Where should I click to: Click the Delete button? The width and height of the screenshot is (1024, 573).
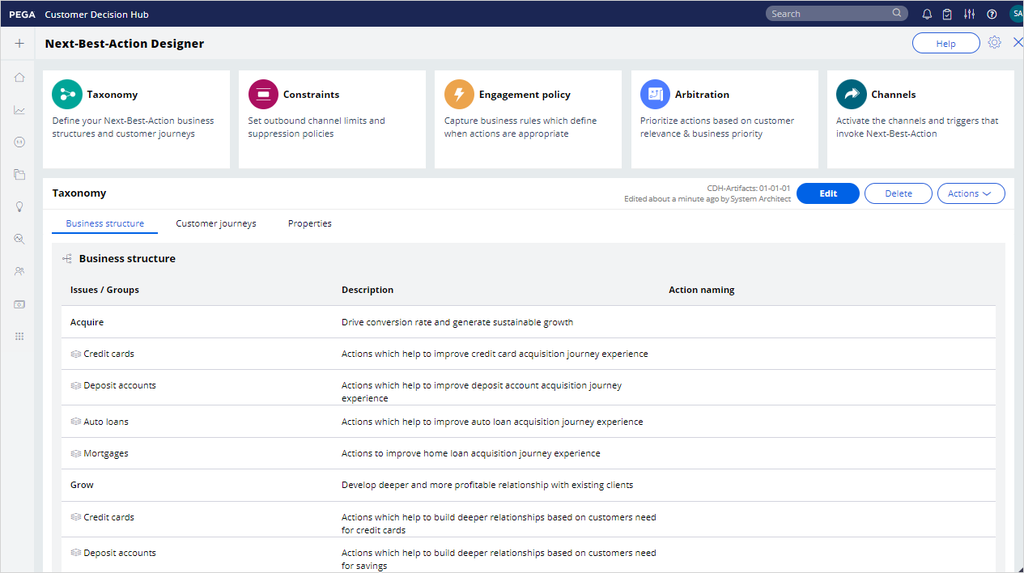898,194
